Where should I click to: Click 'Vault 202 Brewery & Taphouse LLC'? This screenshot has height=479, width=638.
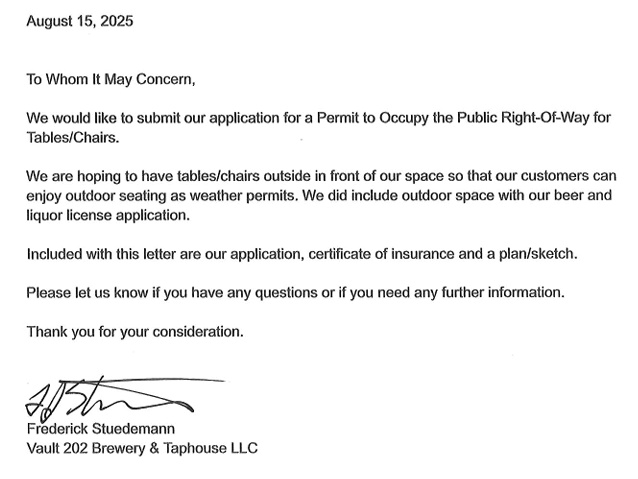pyautogui.click(x=142, y=448)
